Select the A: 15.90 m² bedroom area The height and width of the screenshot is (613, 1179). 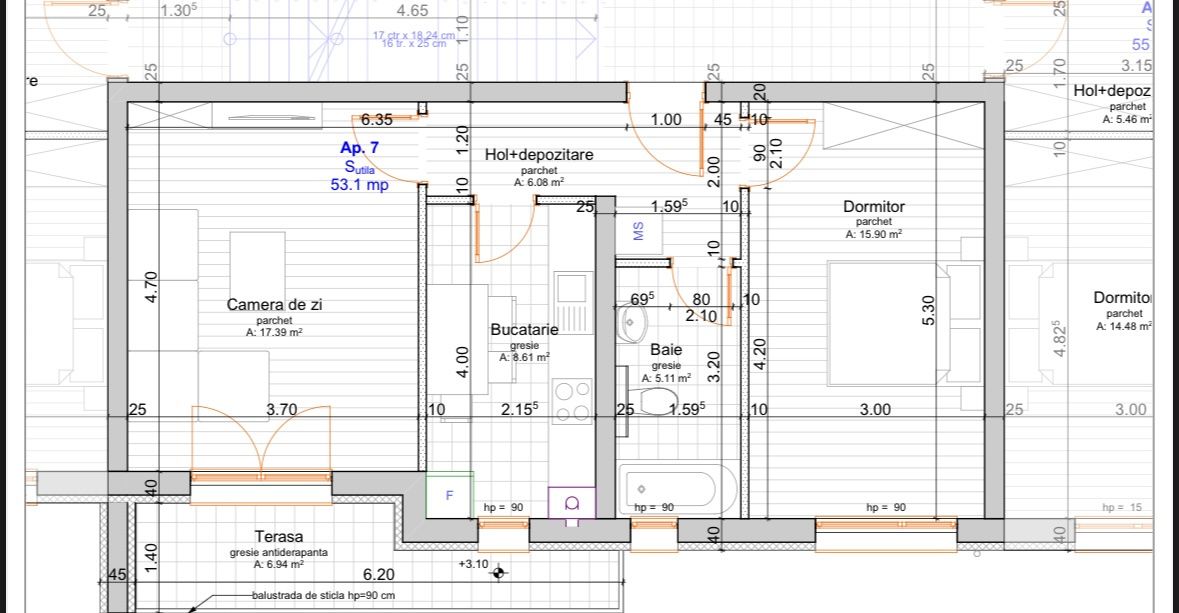coord(874,234)
